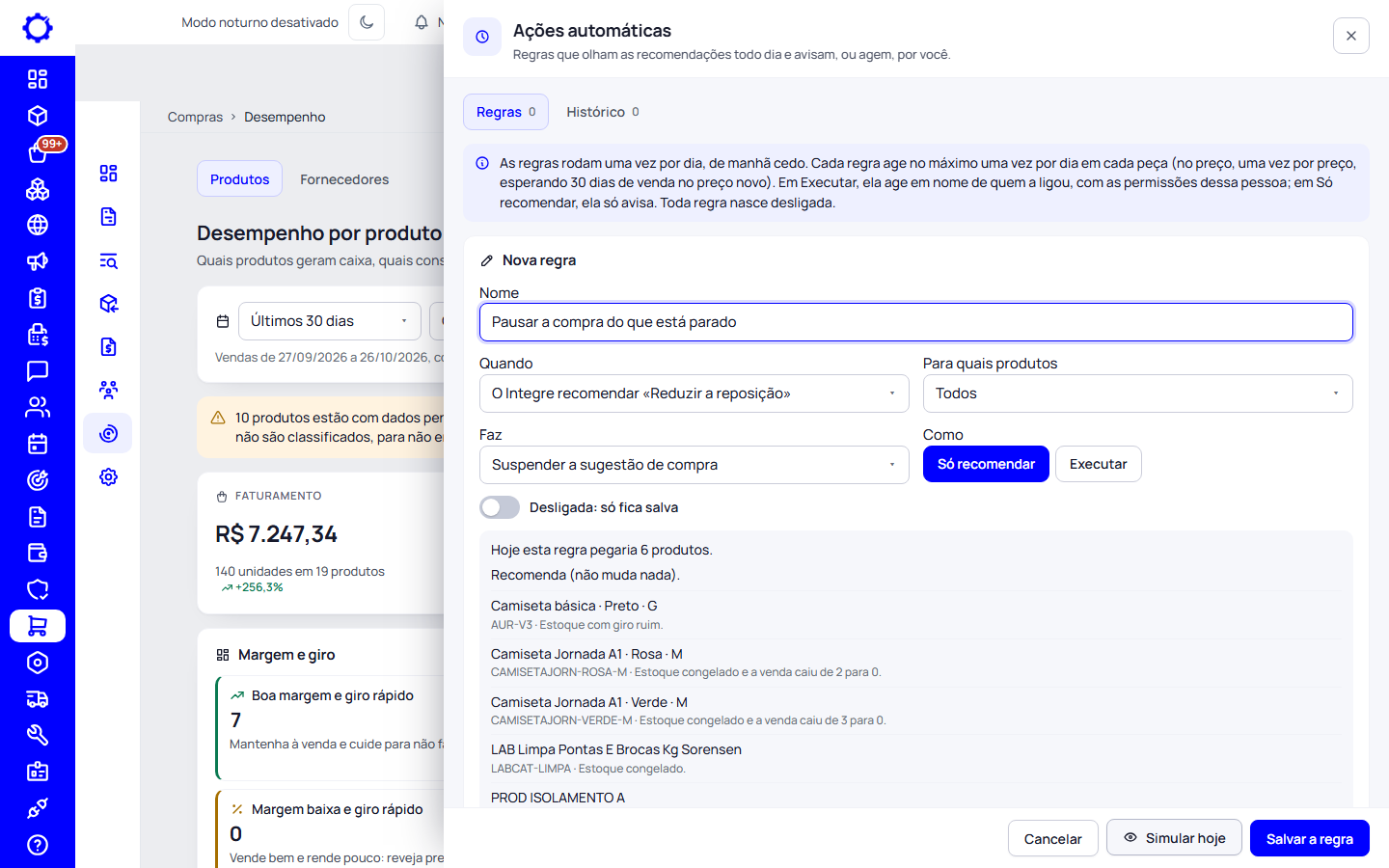This screenshot has height=868, width=1389.
Task: Open the shopping bag icon with 99+ badge
Action: 38,152
